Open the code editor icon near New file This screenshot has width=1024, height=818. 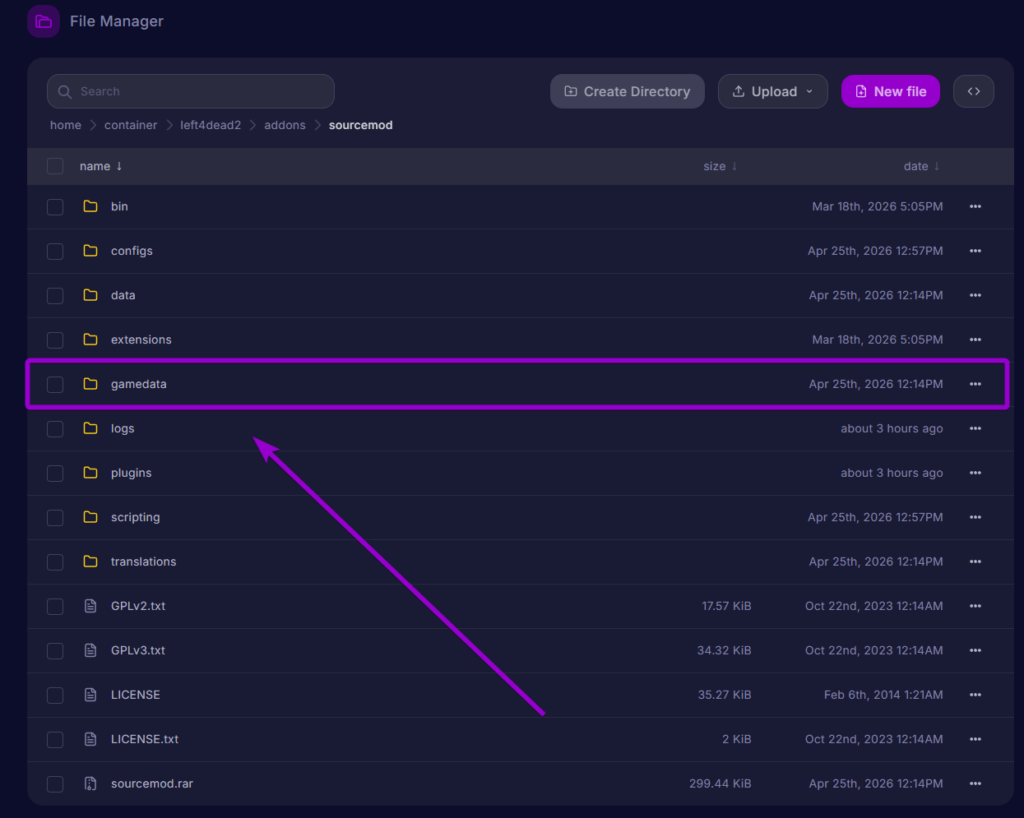coord(973,90)
